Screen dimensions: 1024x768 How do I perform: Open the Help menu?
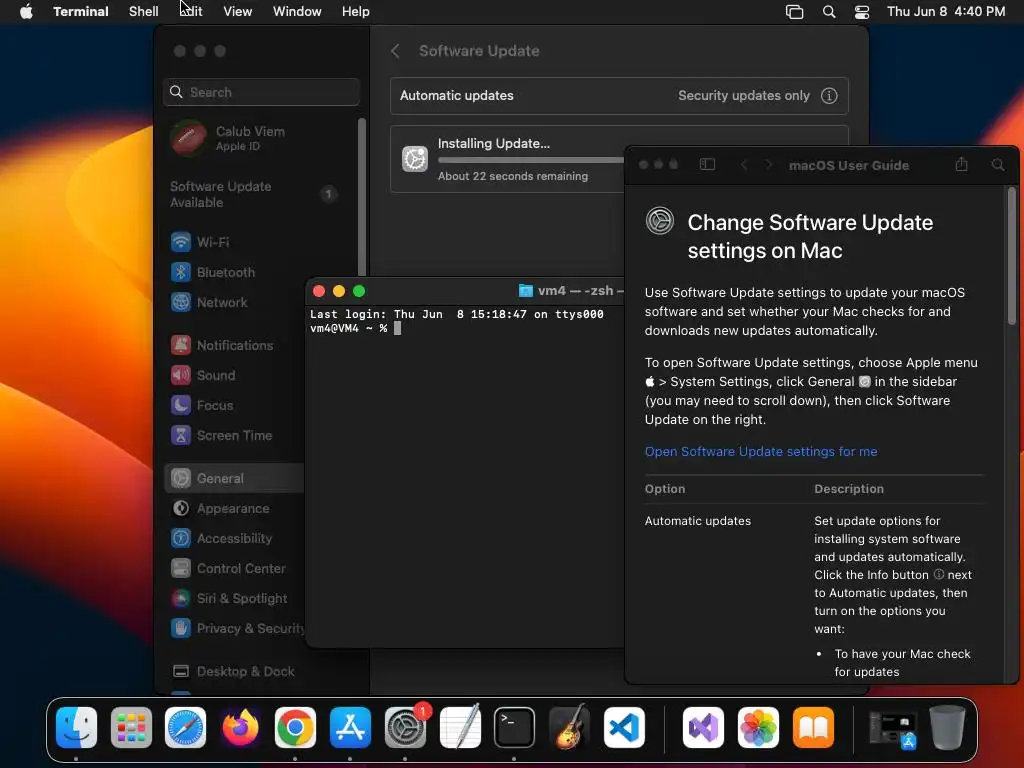click(355, 12)
